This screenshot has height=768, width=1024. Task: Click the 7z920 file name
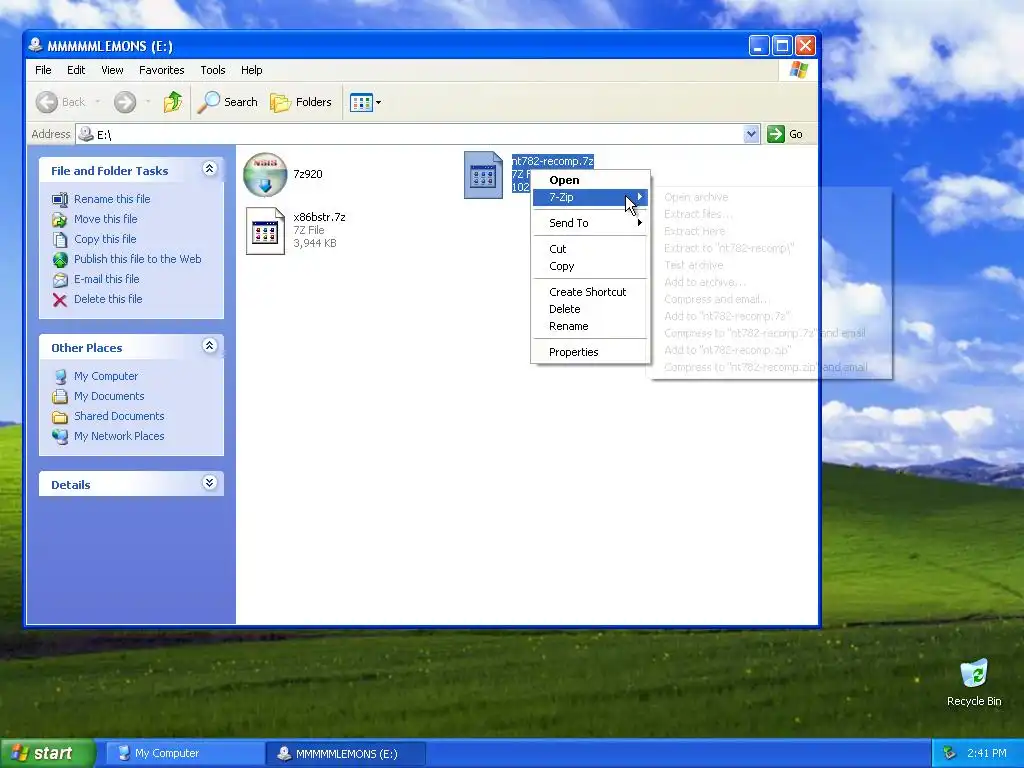308,174
